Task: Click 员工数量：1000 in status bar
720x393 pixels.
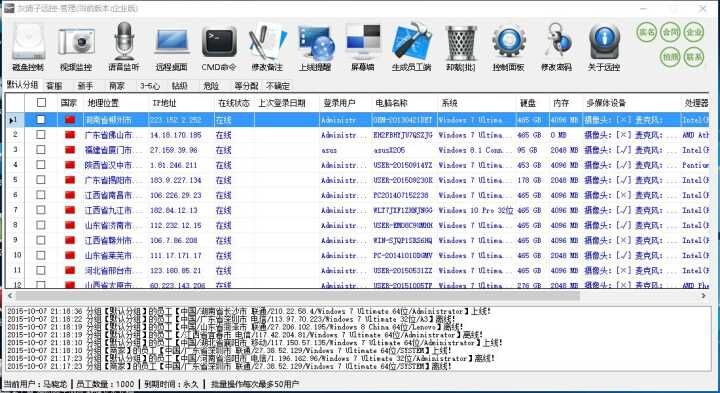Action: (105, 384)
